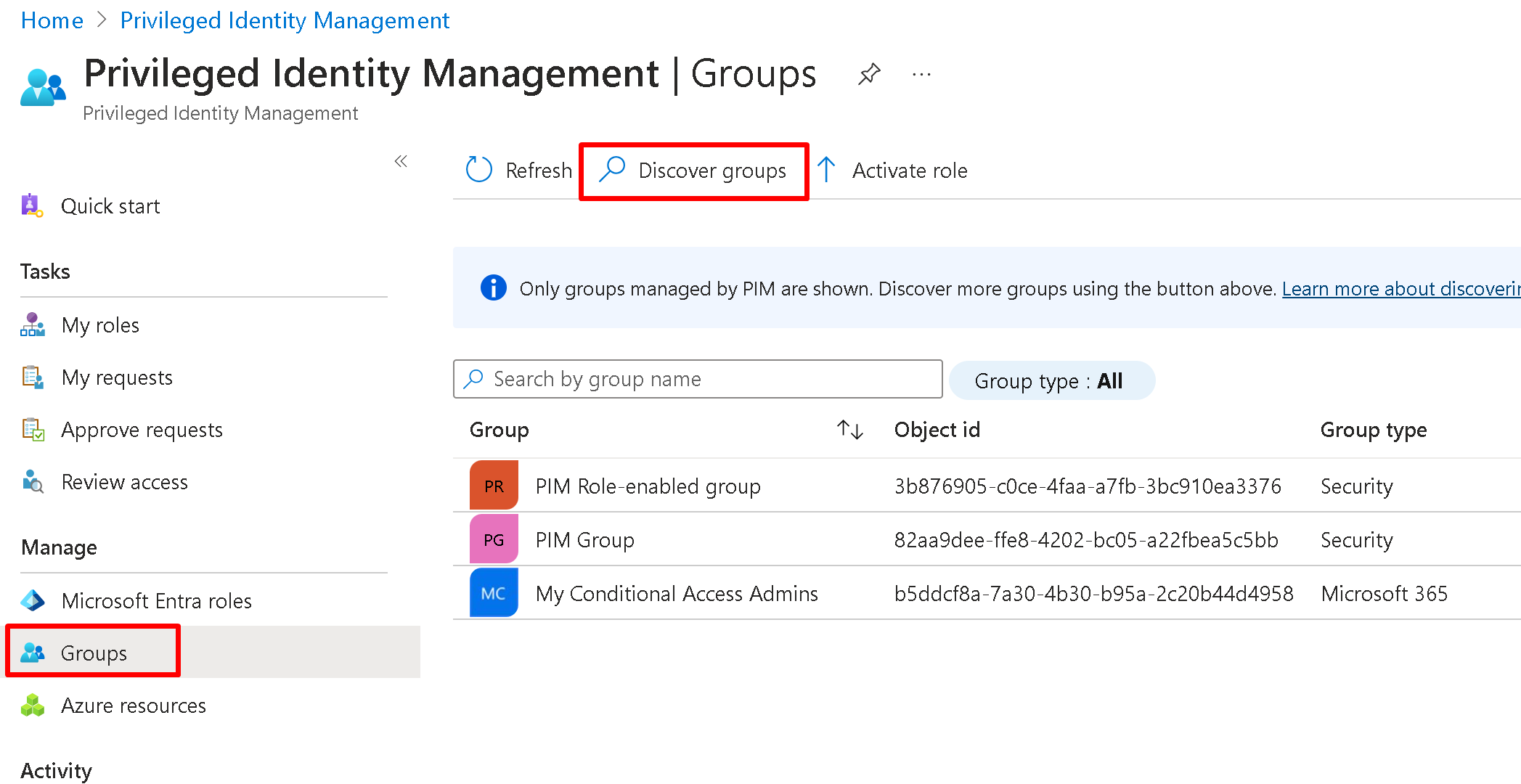Open the My requests page
The height and width of the screenshot is (784, 1521).
[x=117, y=377]
